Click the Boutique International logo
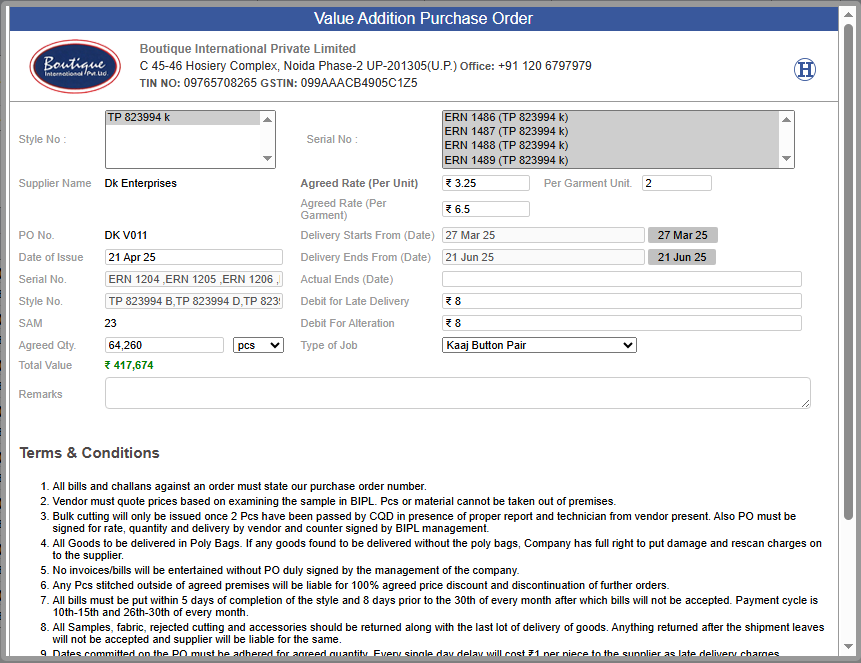This screenshot has width=861, height=663. coord(75,66)
